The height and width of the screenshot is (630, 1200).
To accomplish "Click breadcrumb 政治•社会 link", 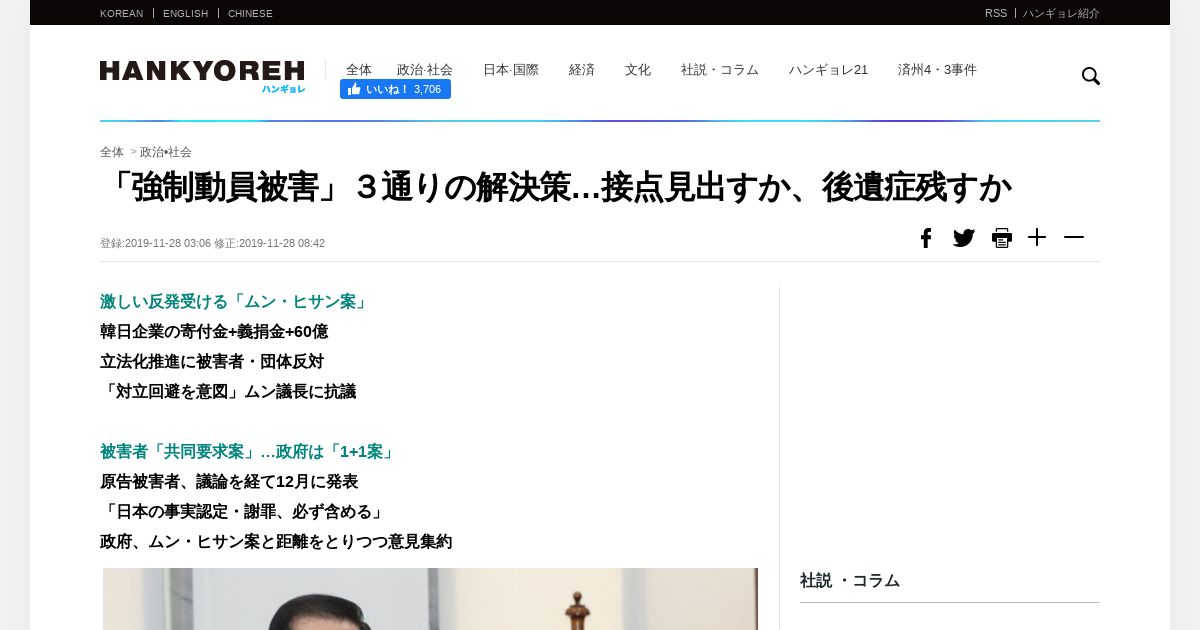I will click(x=166, y=152).
